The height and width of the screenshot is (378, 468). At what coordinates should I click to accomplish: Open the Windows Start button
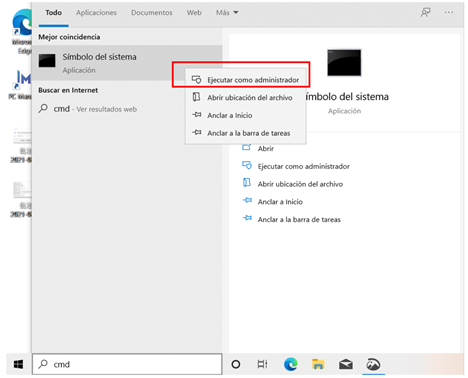coord(19,364)
